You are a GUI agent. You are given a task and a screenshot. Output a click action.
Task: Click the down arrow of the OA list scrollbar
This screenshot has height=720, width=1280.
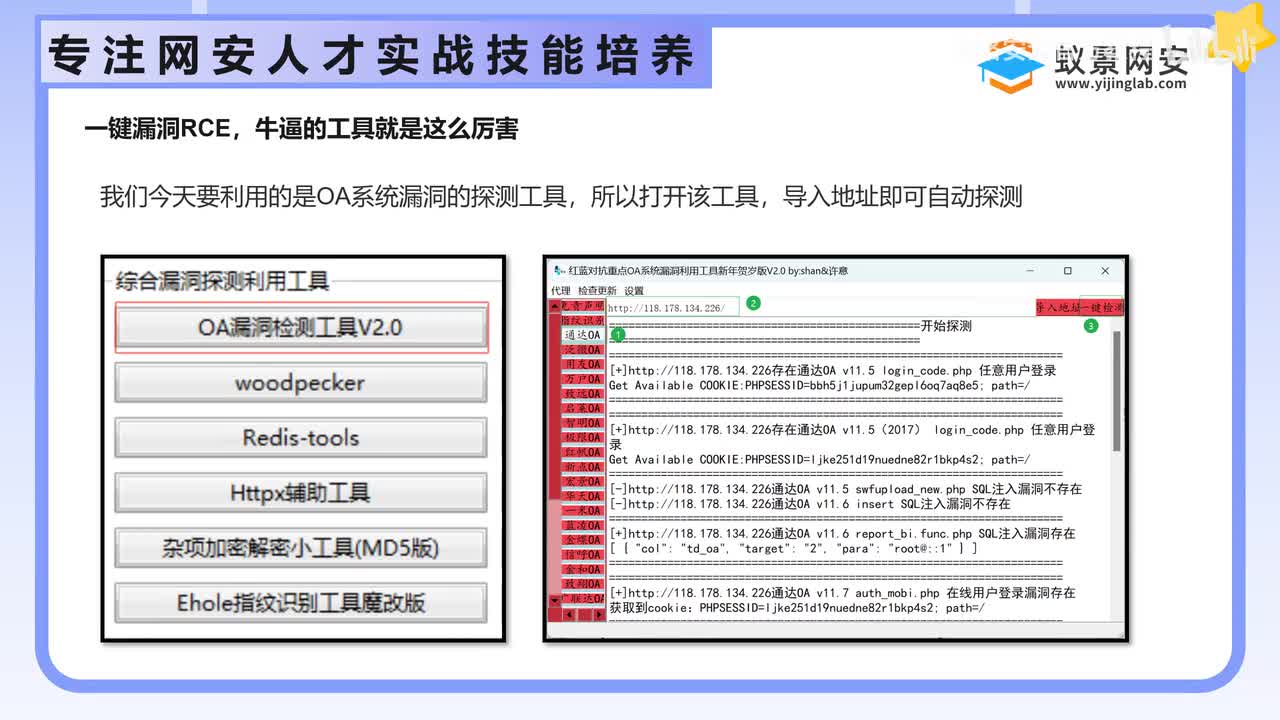pyautogui.click(x=554, y=600)
